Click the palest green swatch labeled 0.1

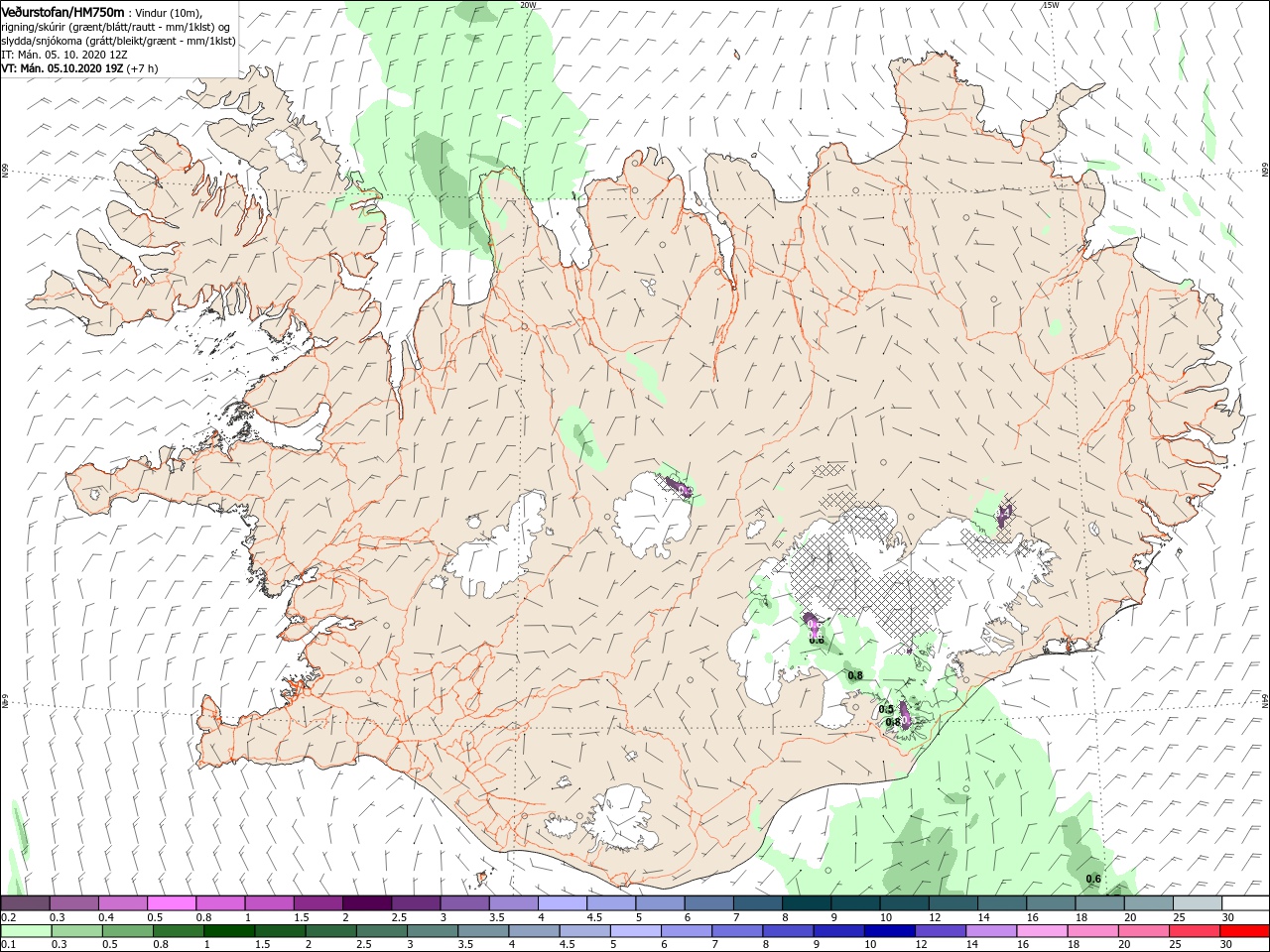pyautogui.click(x=25, y=931)
